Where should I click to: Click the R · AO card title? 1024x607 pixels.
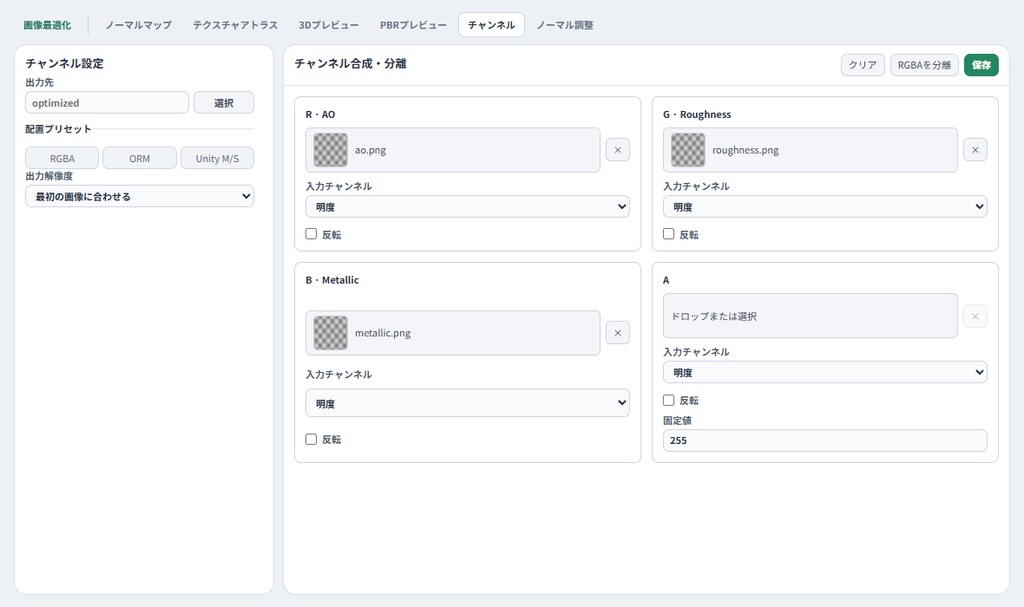pyautogui.click(x=320, y=114)
